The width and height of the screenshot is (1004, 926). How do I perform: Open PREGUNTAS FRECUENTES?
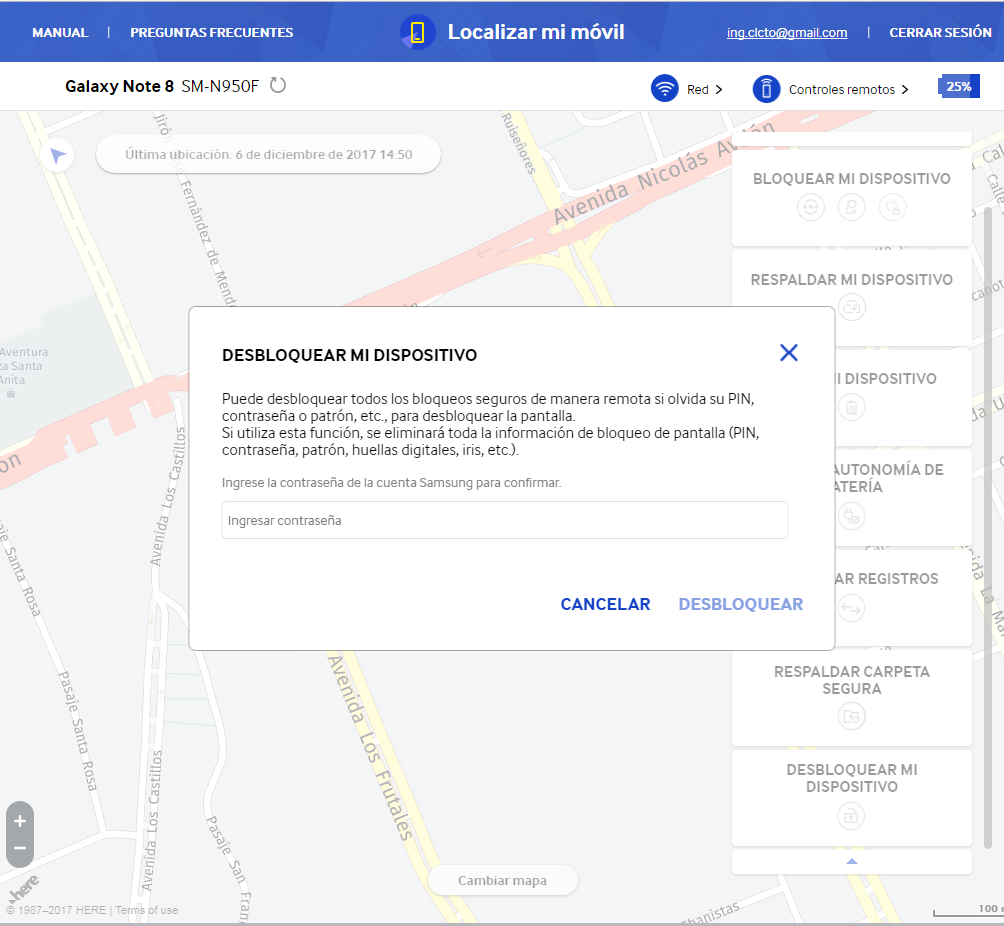pos(211,32)
